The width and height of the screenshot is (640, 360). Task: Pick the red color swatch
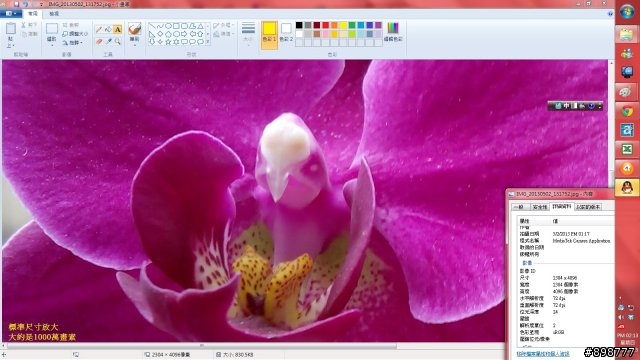326,25
